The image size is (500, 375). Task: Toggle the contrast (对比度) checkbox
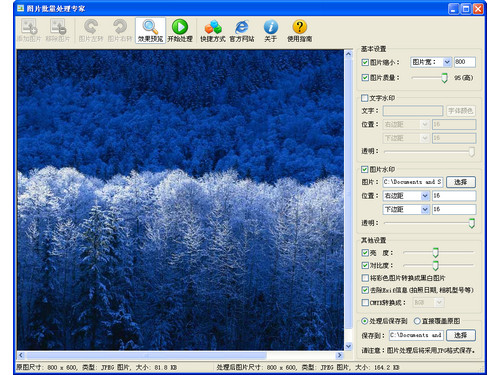[x=365, y=265]
